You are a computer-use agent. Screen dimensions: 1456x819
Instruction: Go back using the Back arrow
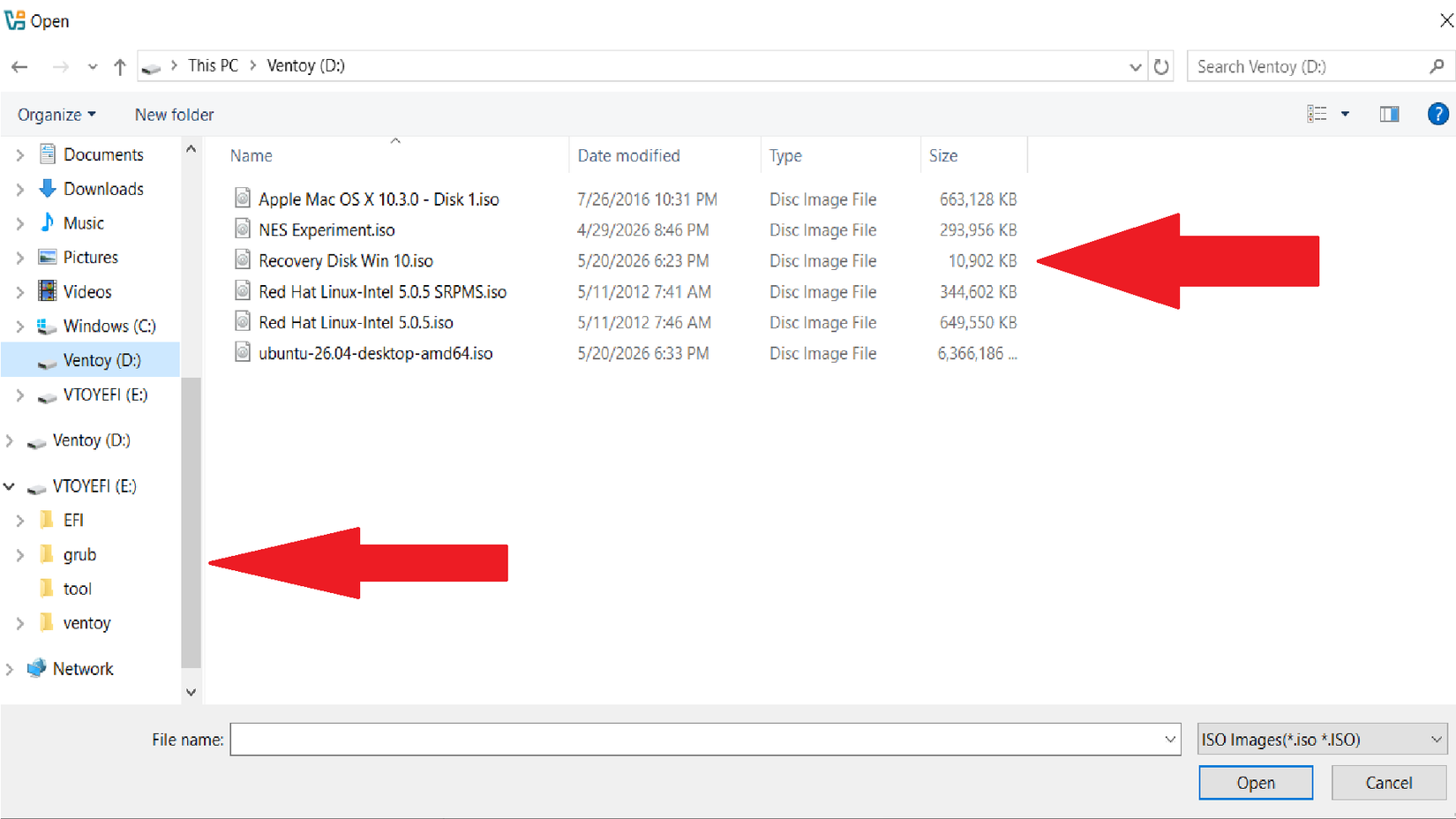coord(19,67)
